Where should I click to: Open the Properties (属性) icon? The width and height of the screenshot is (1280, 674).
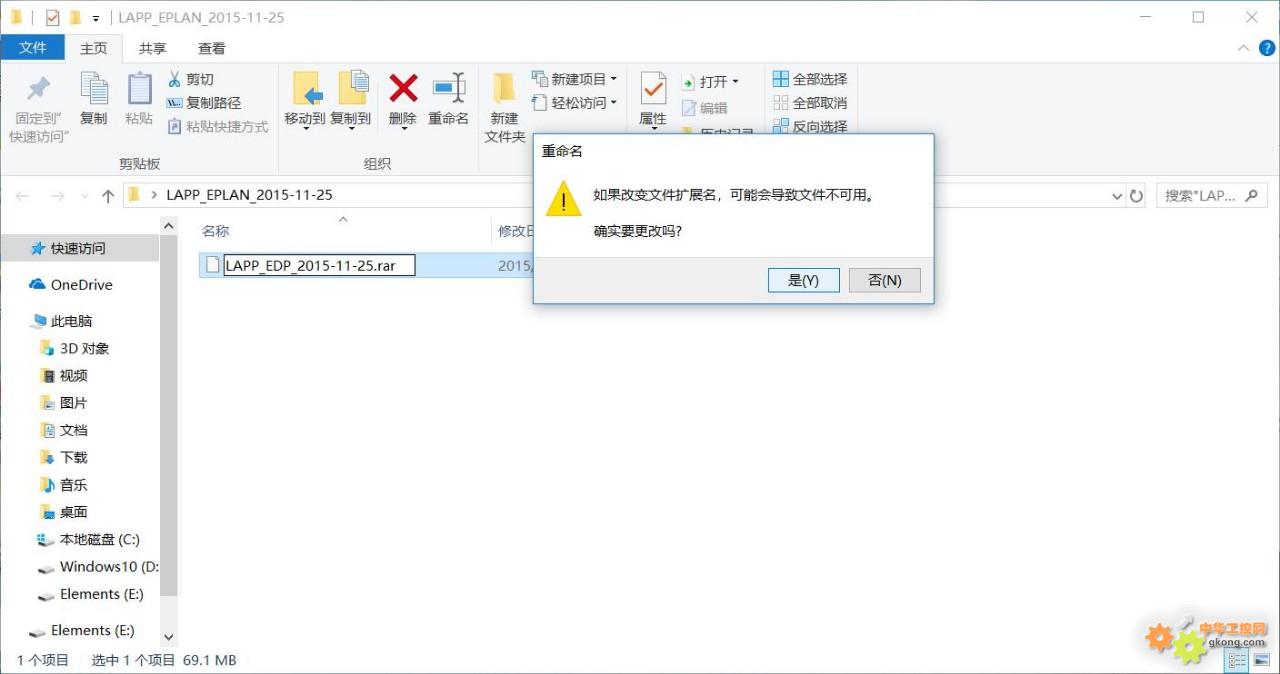(x=653, y=88)
